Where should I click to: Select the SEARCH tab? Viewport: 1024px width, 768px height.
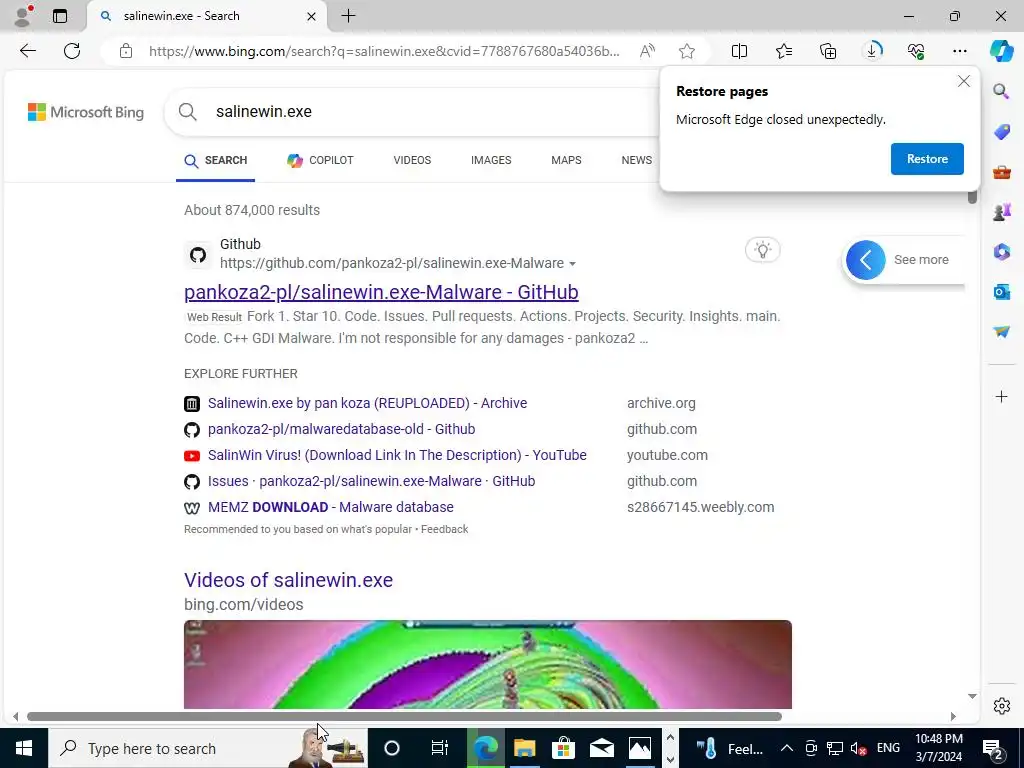(x=216, y=161)
